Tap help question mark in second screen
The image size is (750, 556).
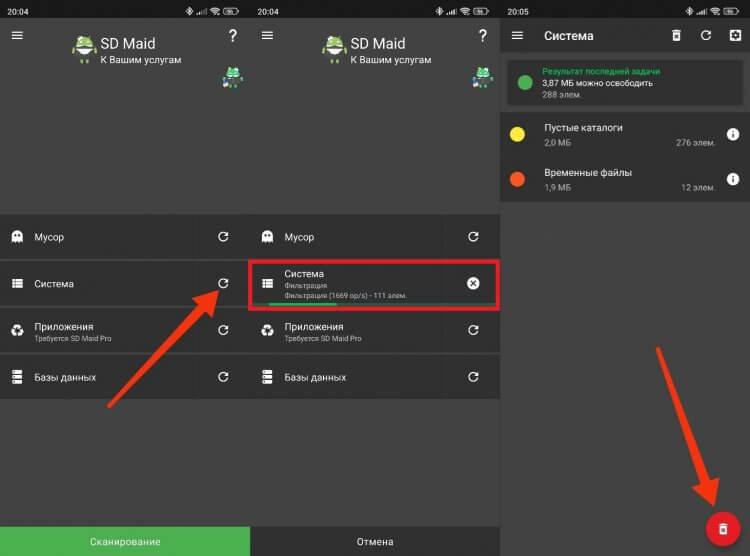click(483, 35)
